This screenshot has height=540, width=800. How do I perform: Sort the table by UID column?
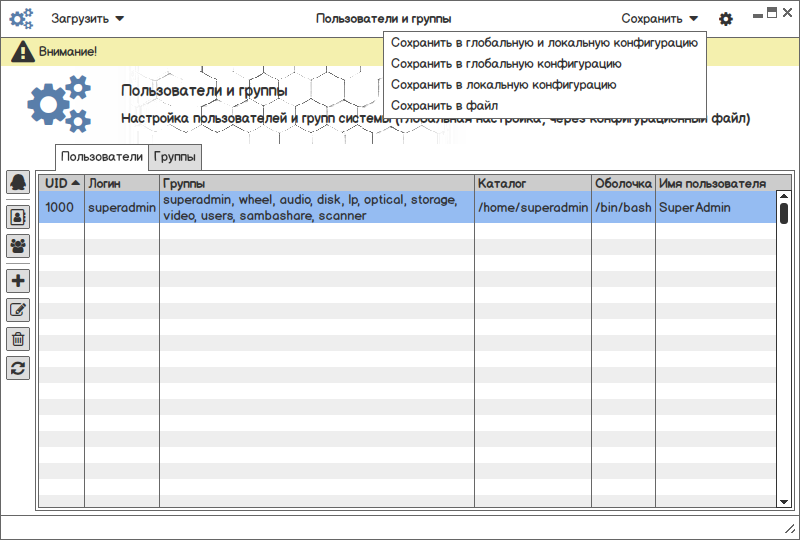point(61,184)
